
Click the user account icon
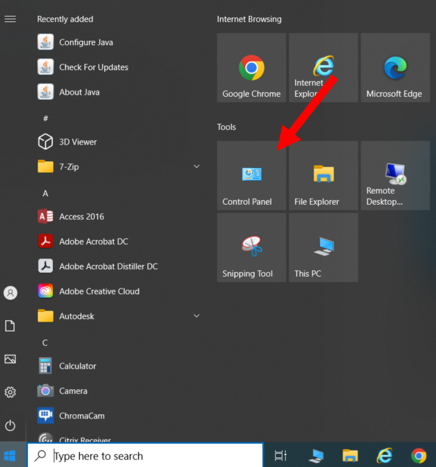[10, 293]
